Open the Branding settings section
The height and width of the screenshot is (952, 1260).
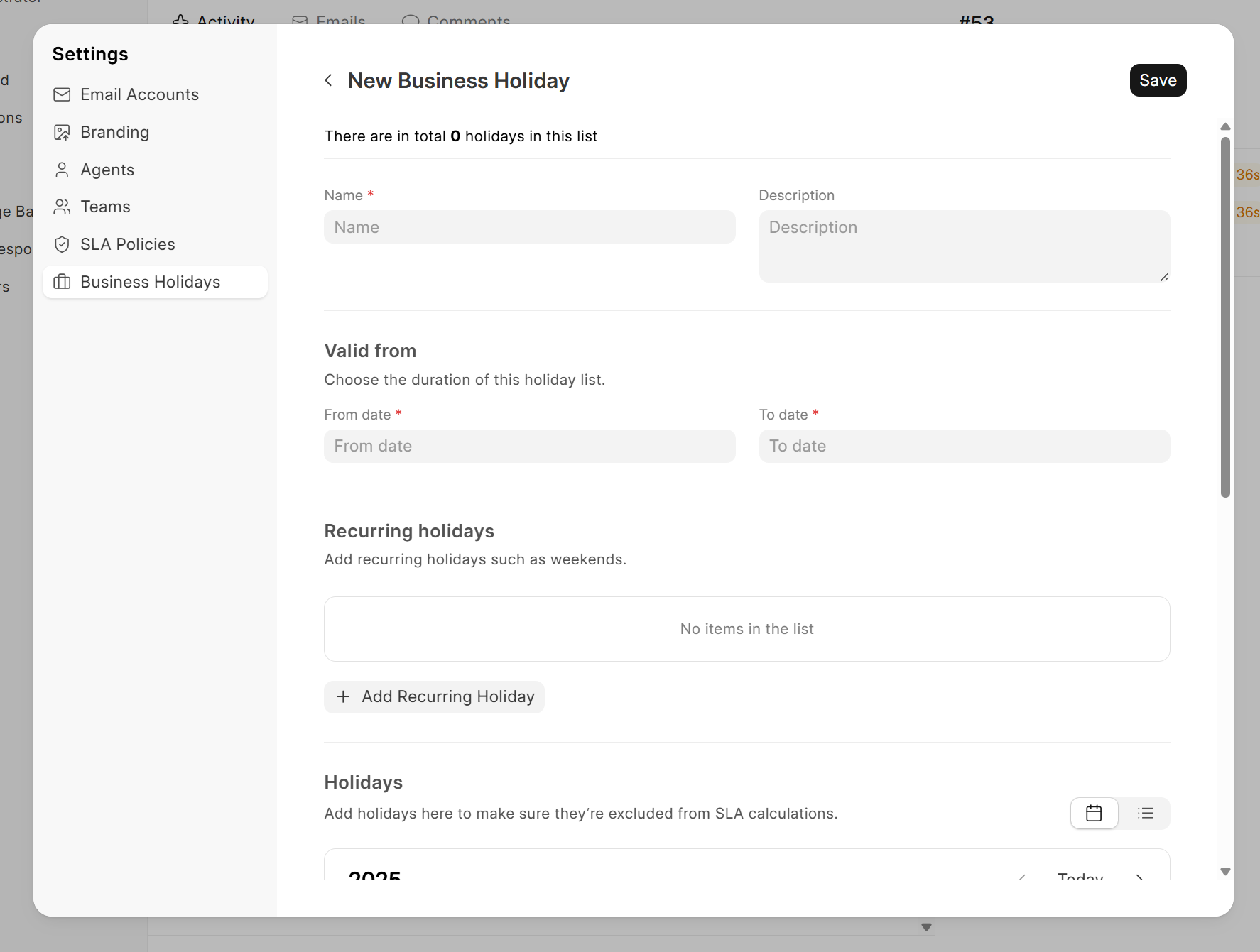pyautogui.click(x=114, y=132)
